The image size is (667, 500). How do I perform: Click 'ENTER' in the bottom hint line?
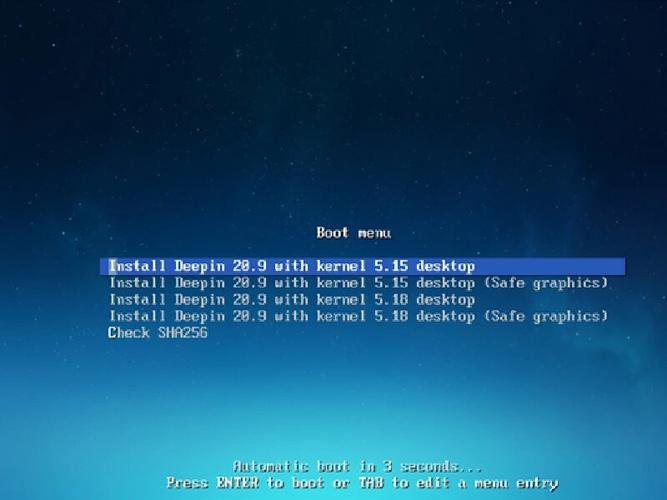point(237,483)
